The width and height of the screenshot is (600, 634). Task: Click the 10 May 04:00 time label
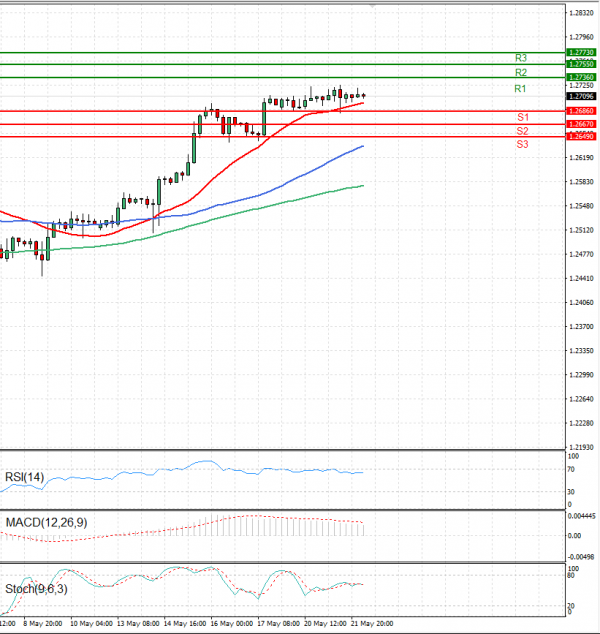(91, 624)
